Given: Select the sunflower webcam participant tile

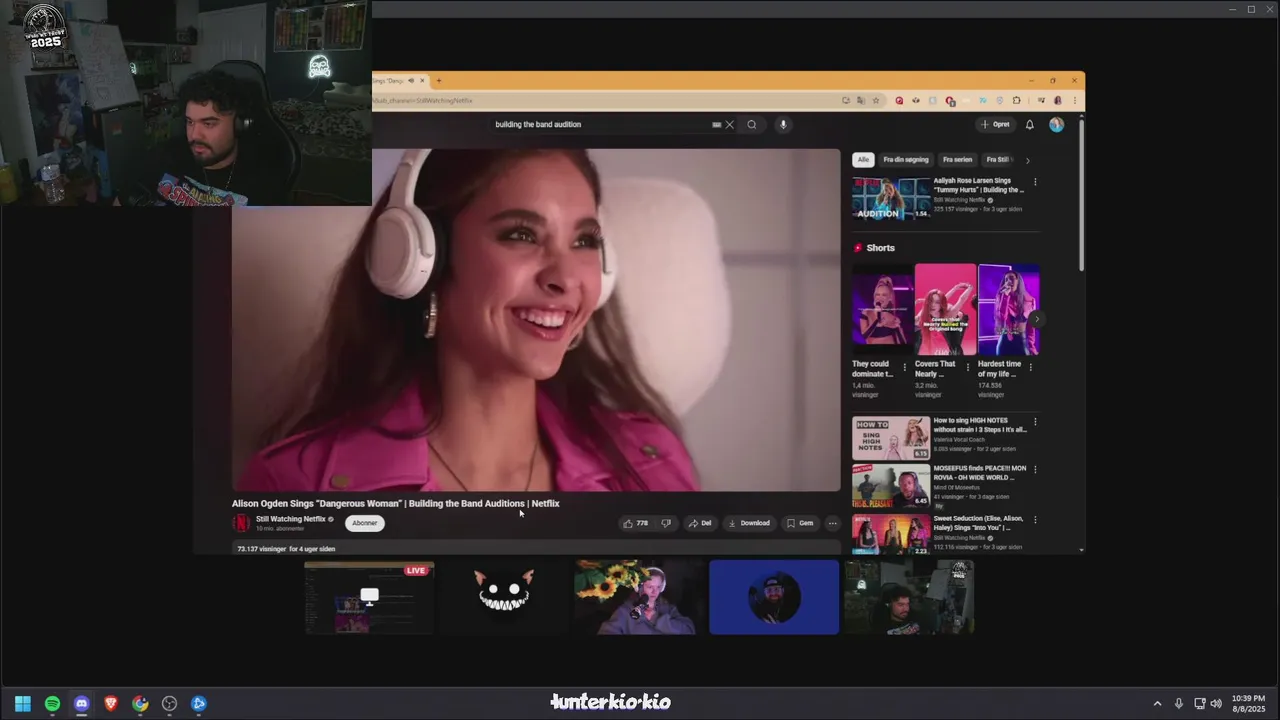Looking at the screenshot, I should point(639,597).
